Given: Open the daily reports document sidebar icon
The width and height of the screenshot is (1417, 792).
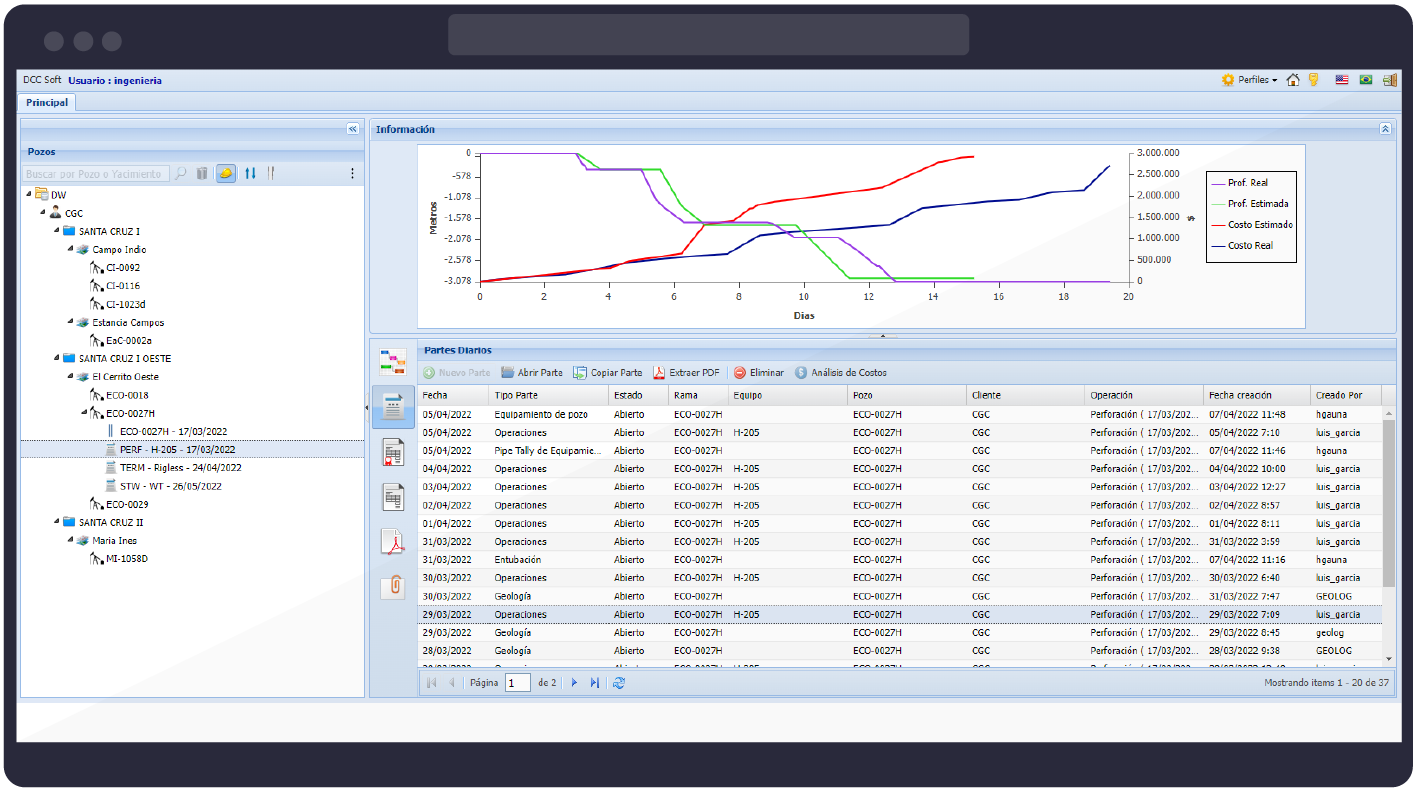Looking at the screenshot, I should coord(393,407).
